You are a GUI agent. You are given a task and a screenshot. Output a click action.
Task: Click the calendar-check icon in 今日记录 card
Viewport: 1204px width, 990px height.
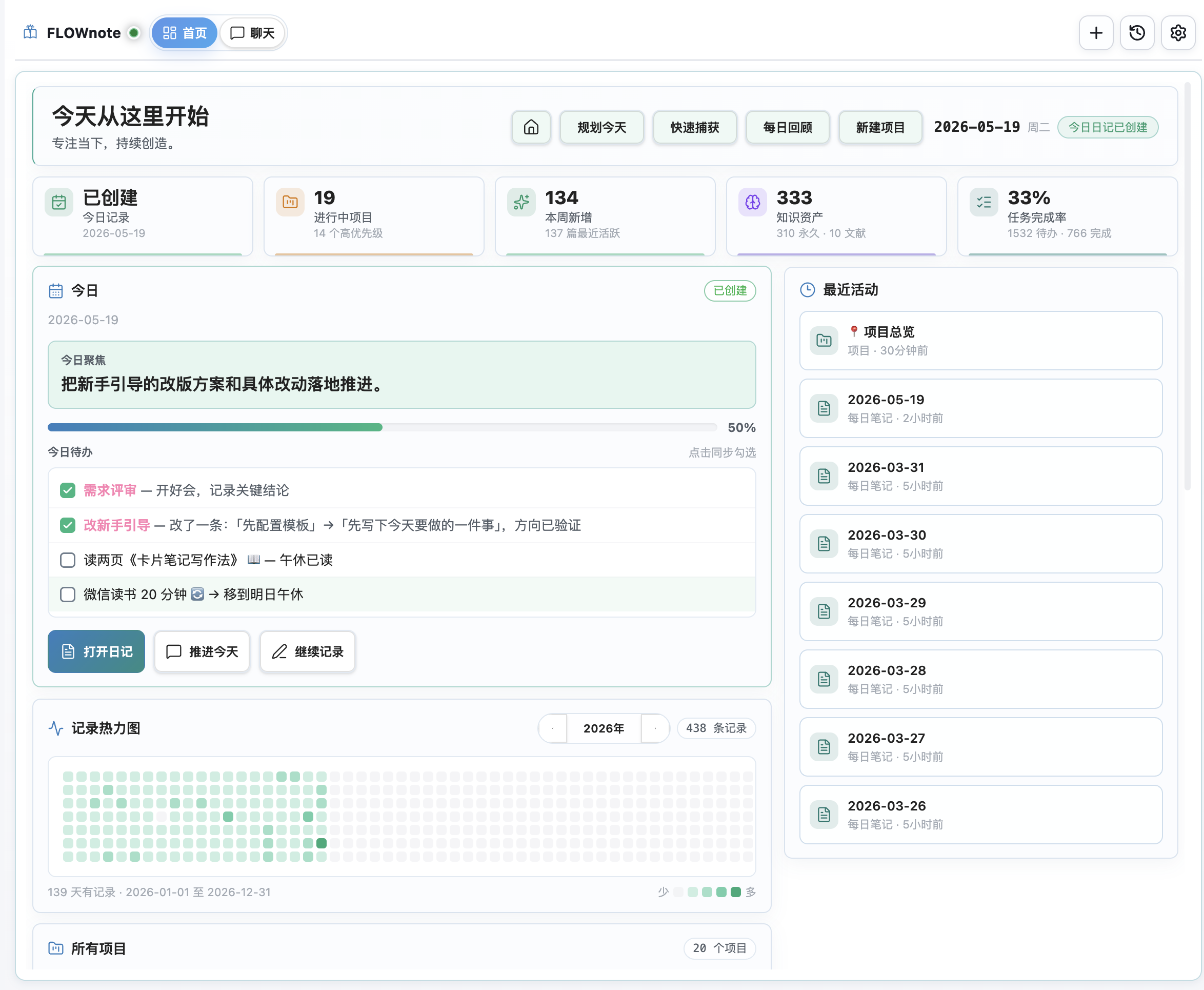point(59,202)
